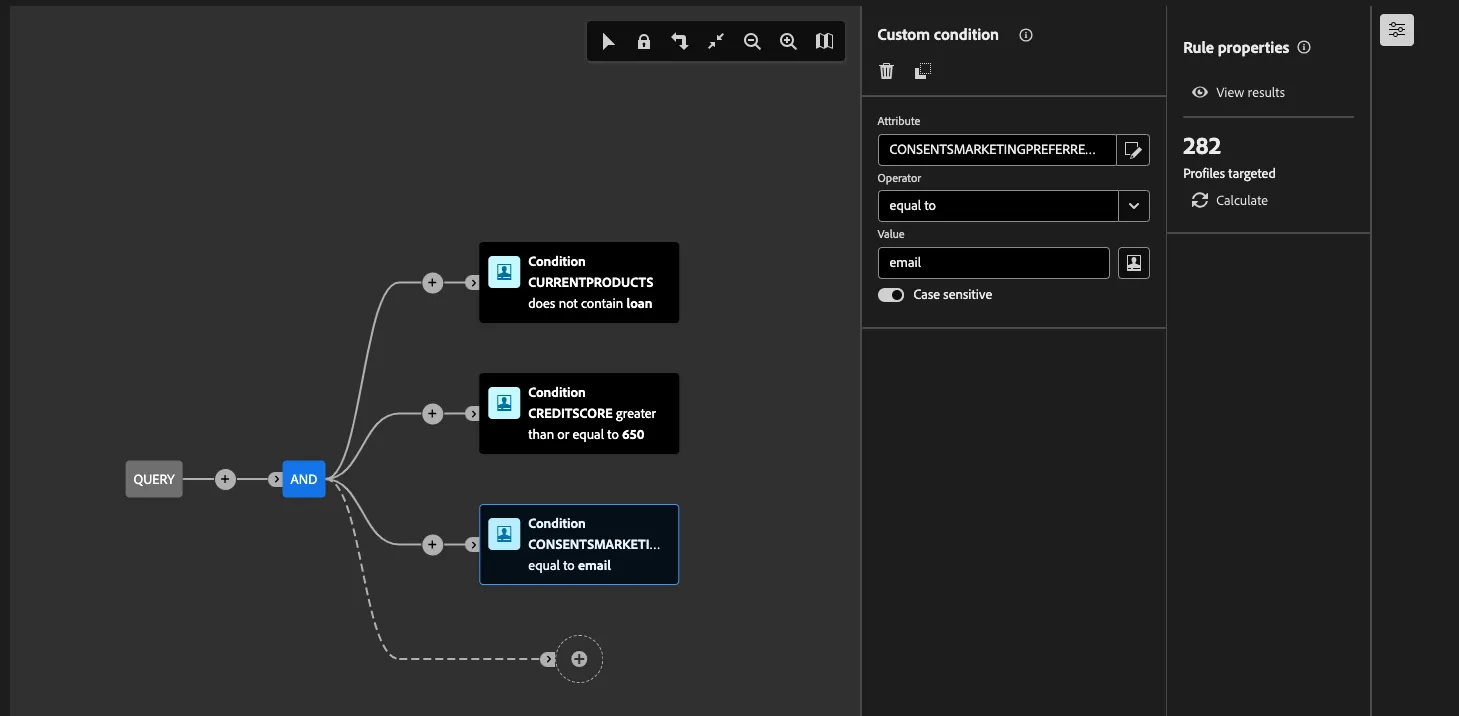Viewport: 1459px width, 716px height.
Task: Click the lock icon in canvas toolbar
Action: [644, 42]
